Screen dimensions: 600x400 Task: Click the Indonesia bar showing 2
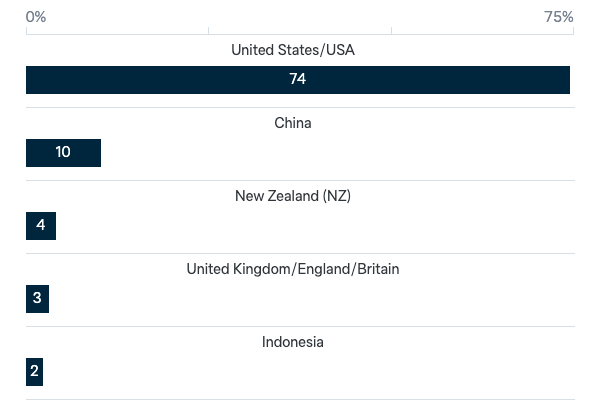[34, 372]
